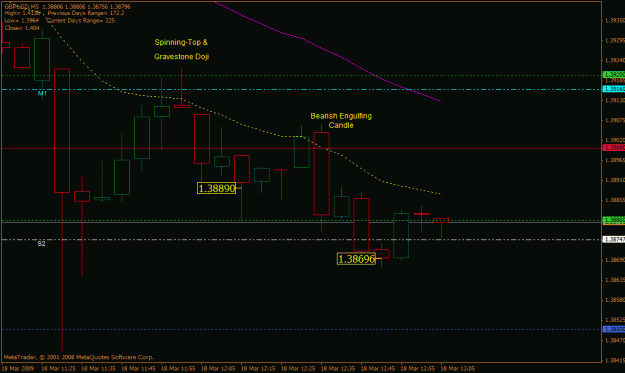The height and width of the screenshot is (373, 625).
Task: Click the 1.39295 price scale label
Action: pyautogui.click(x=614, y=40)
